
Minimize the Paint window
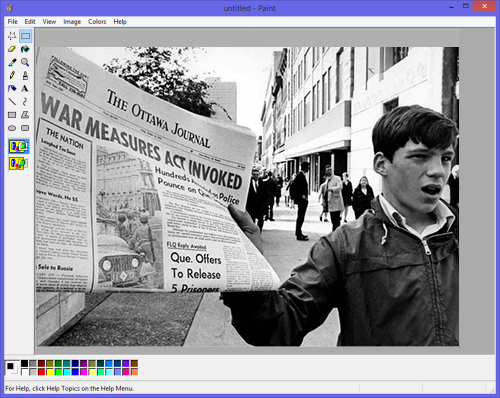(x=452, y=7)
